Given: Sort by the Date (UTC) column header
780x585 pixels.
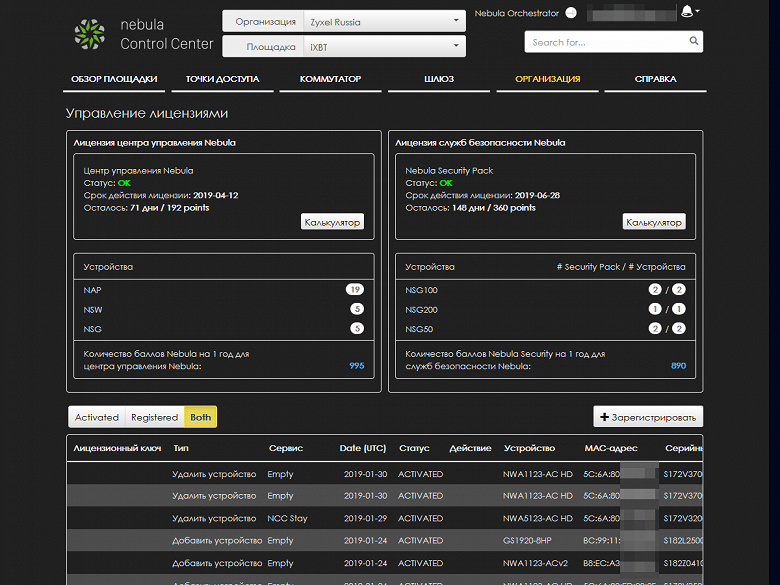Looking at the screenshot, I should 363,448.
